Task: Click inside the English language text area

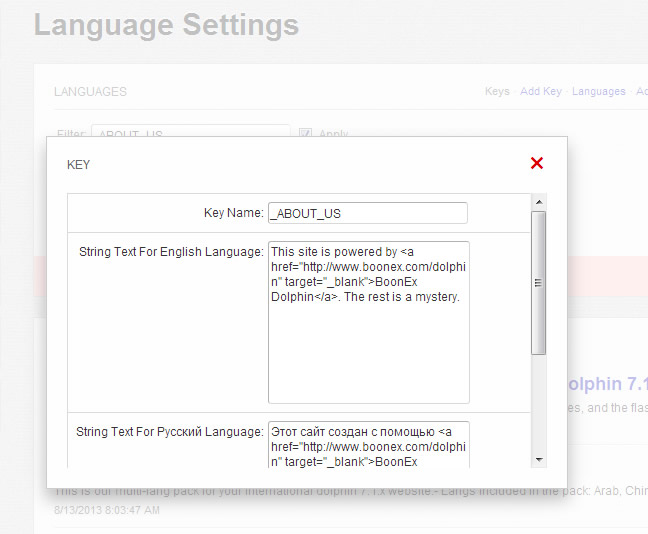Action: [368, 321]
